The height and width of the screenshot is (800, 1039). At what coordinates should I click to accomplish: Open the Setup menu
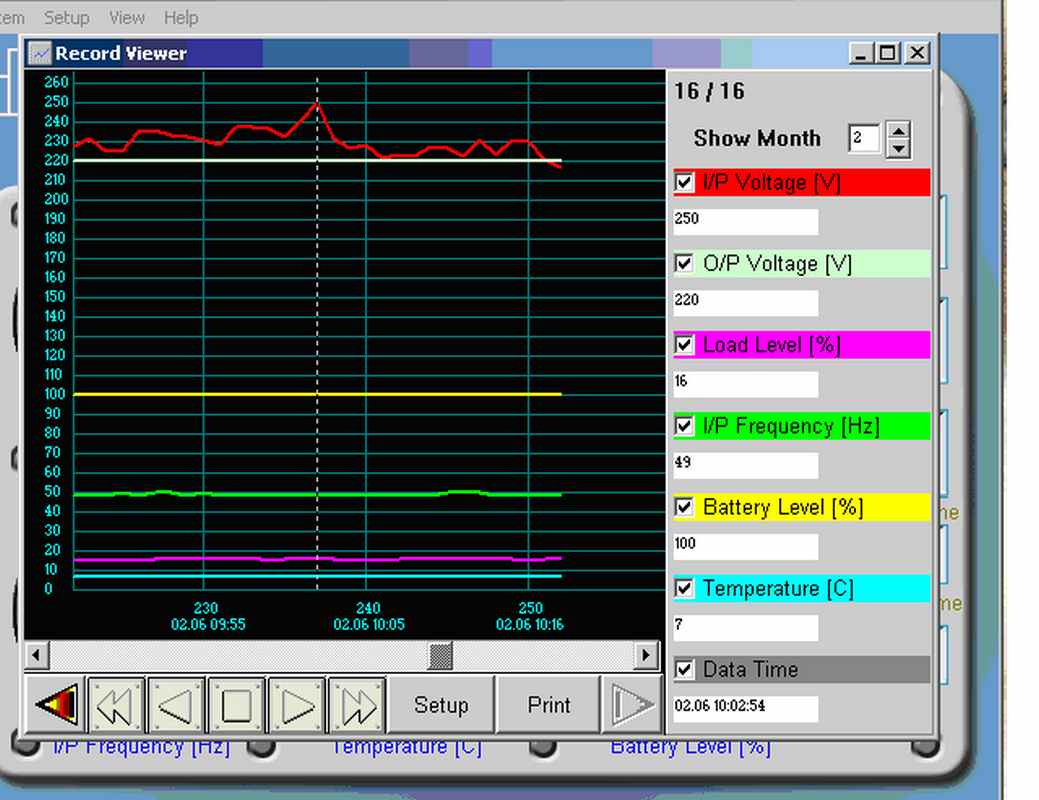coord(66,17)
